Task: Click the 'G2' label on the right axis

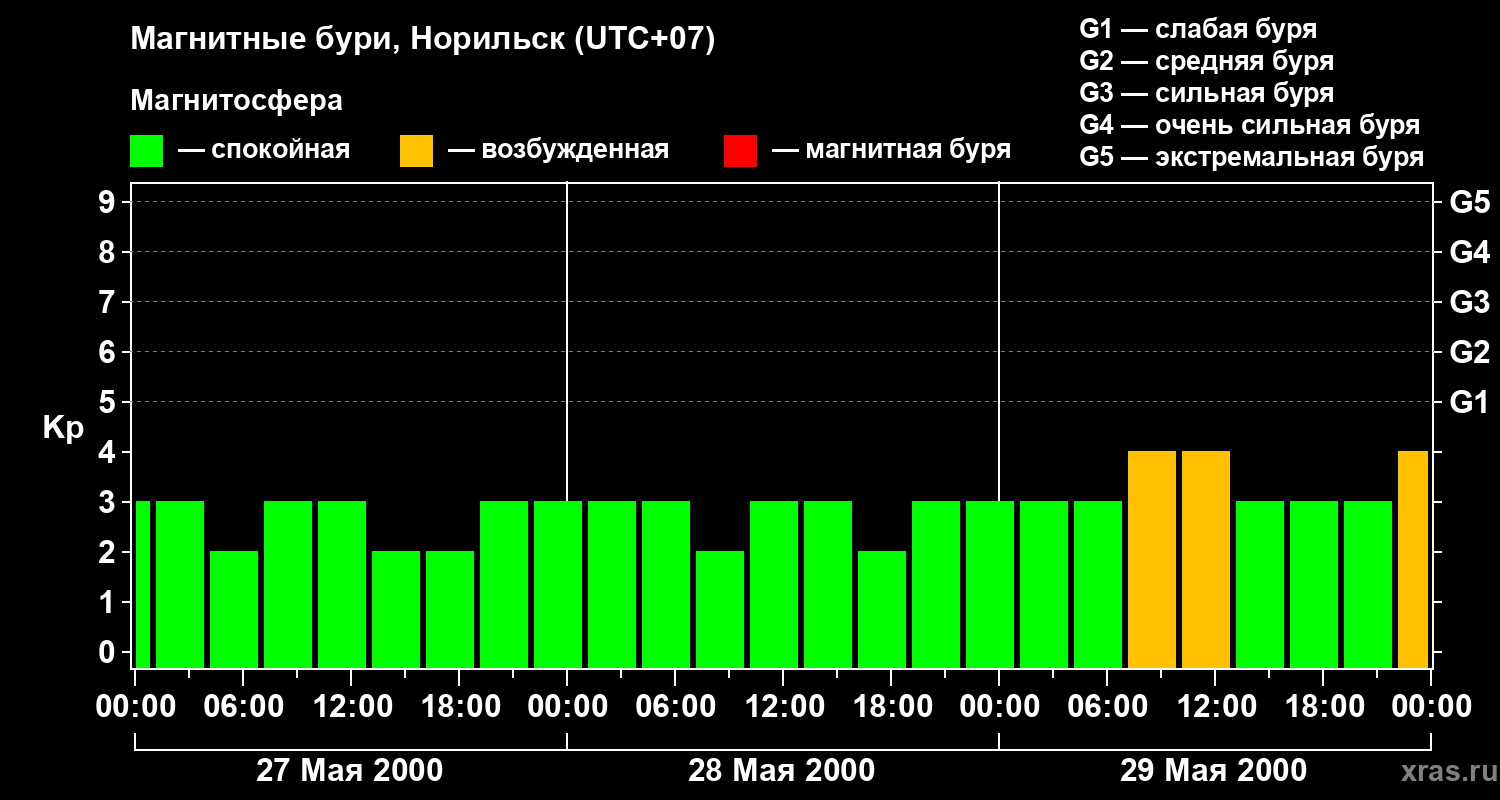Action: (1469, 353)
